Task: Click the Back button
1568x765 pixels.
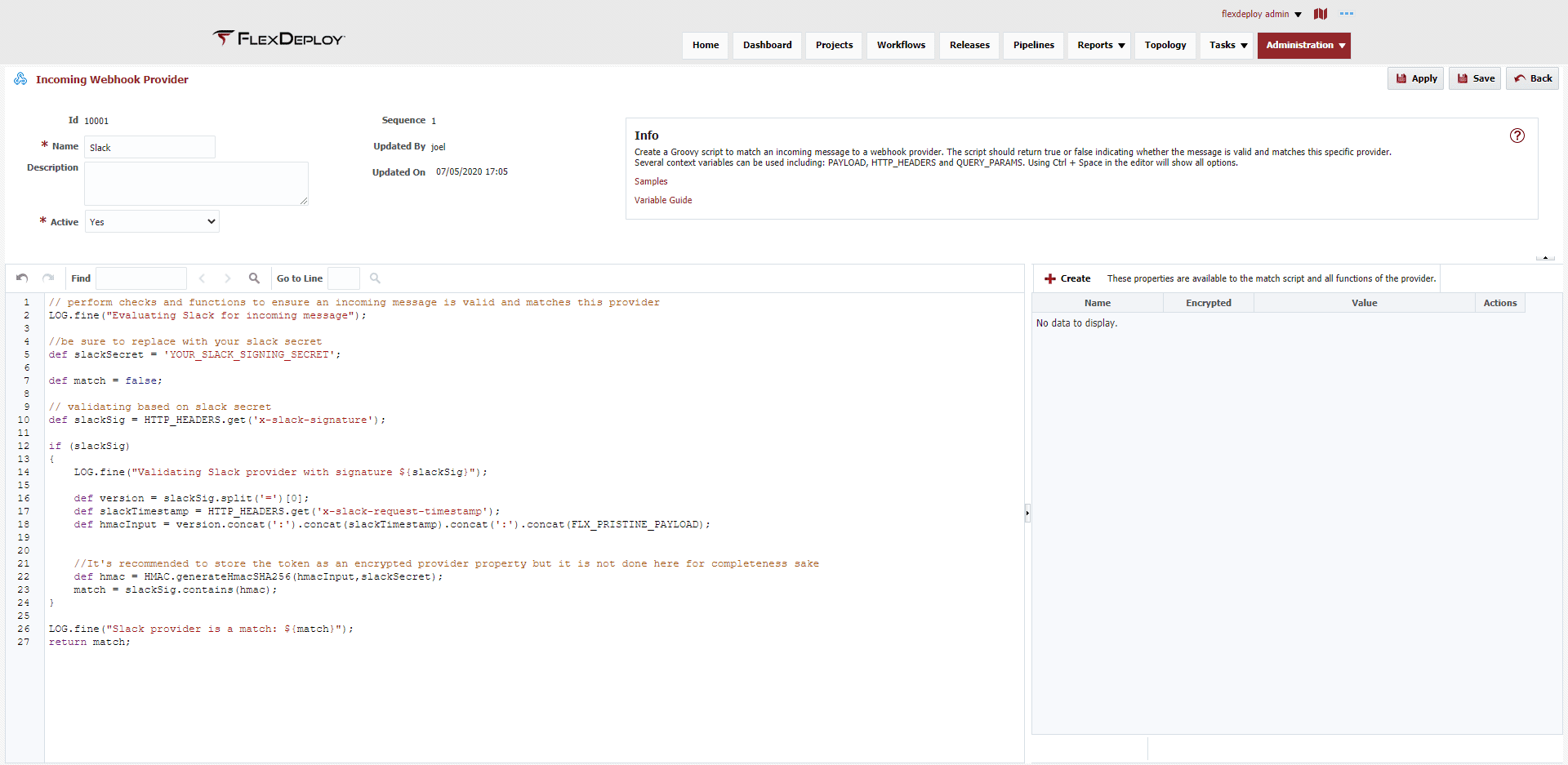Action: [1533, 78]
